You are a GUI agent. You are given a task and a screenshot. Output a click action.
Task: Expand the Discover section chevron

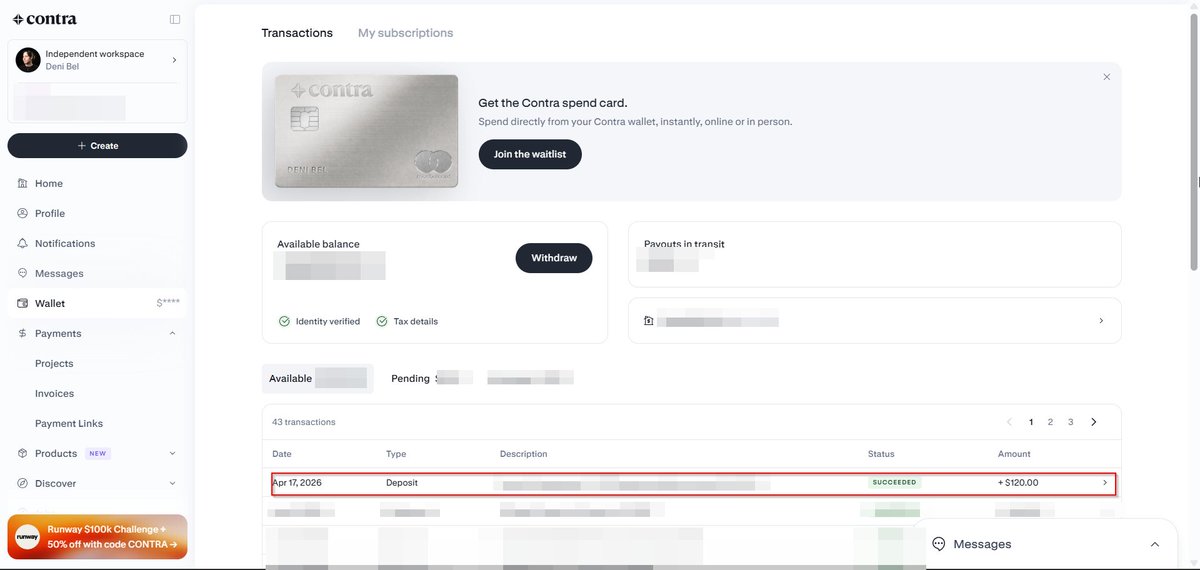172,483
